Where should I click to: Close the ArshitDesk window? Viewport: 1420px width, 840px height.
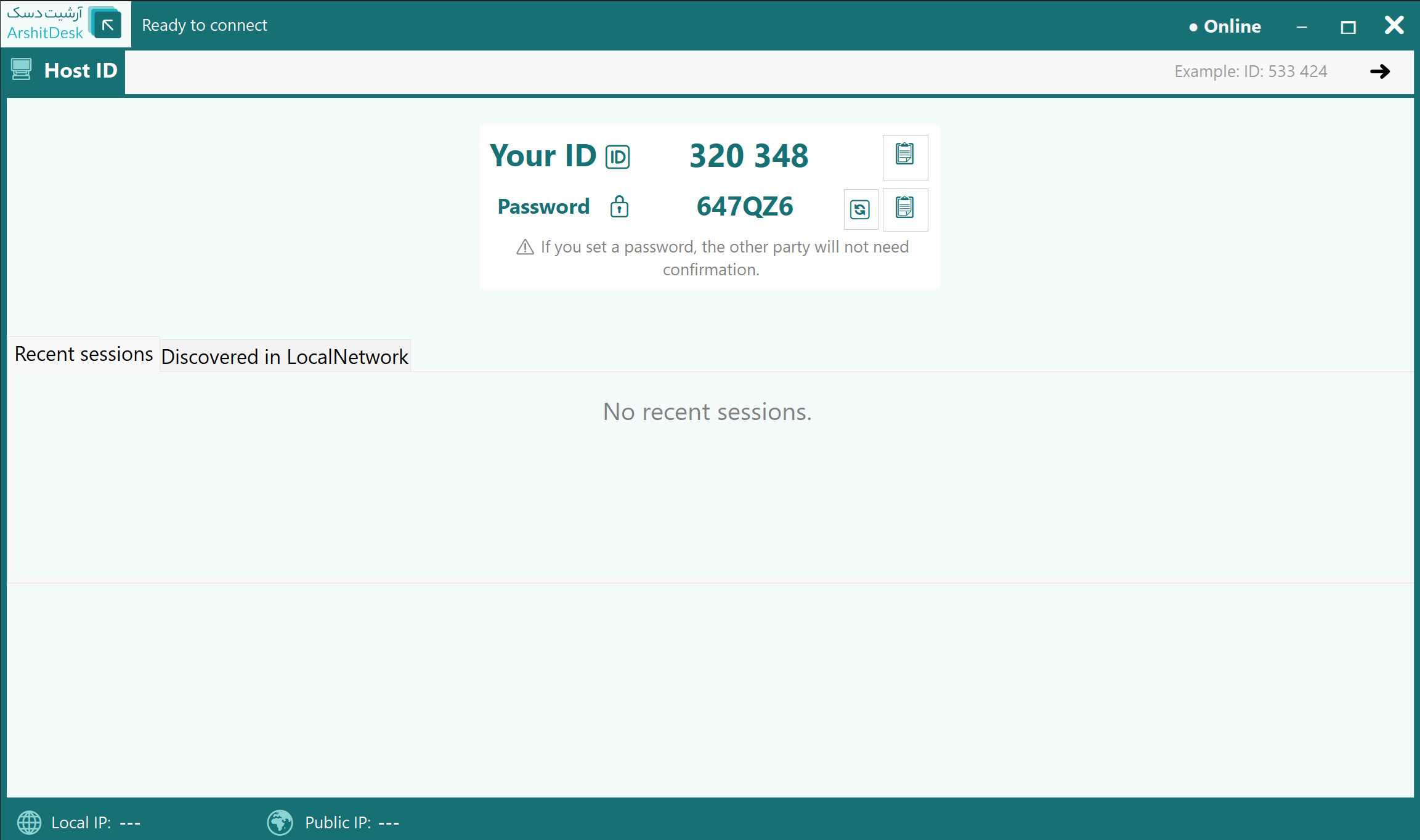(x=1394, y=25)
